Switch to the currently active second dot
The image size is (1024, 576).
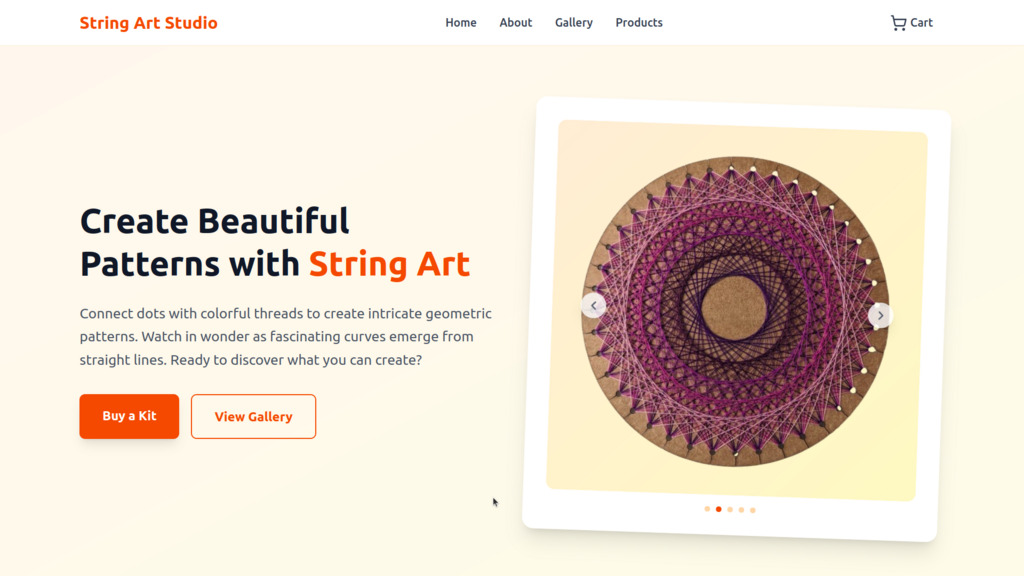click(718, 509)
